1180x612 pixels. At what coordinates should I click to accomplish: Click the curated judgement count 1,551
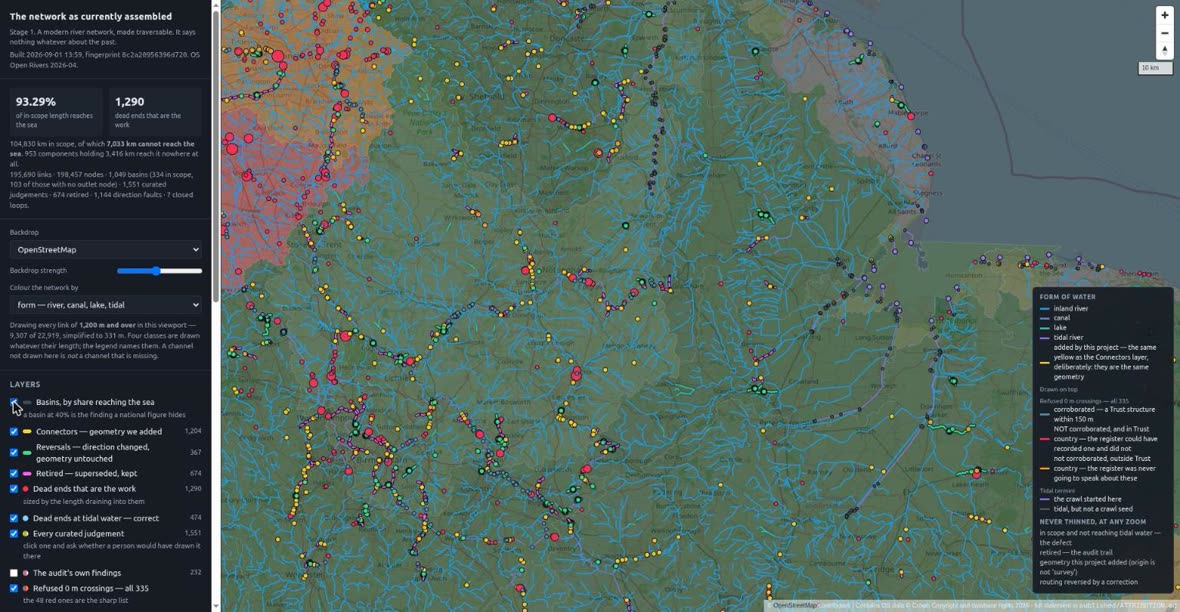pyautogui.click(x=193, y=533)
